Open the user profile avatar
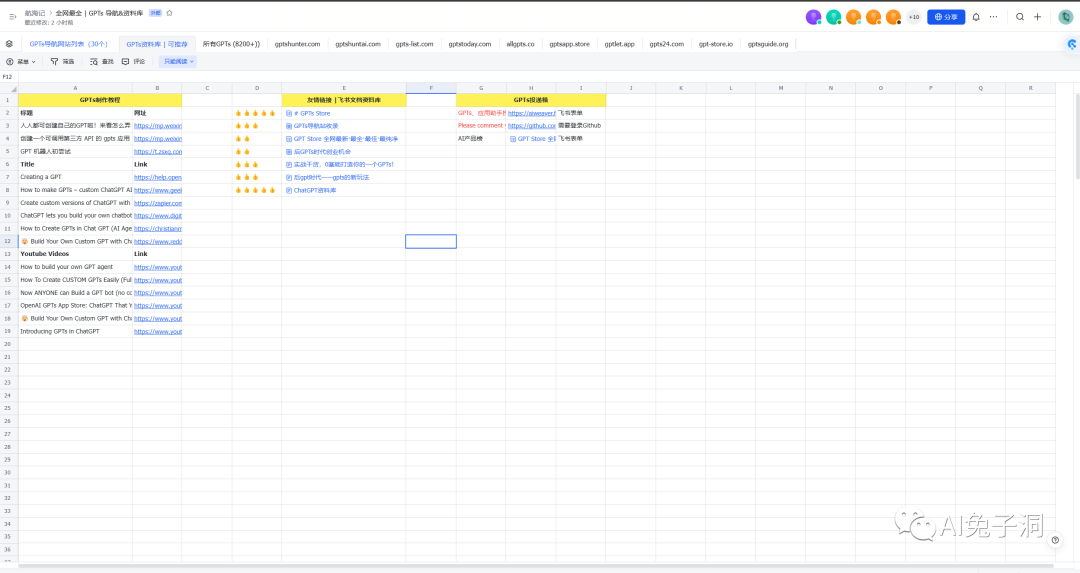Screen dimensions: 1080x573 tap(1066, 17)
